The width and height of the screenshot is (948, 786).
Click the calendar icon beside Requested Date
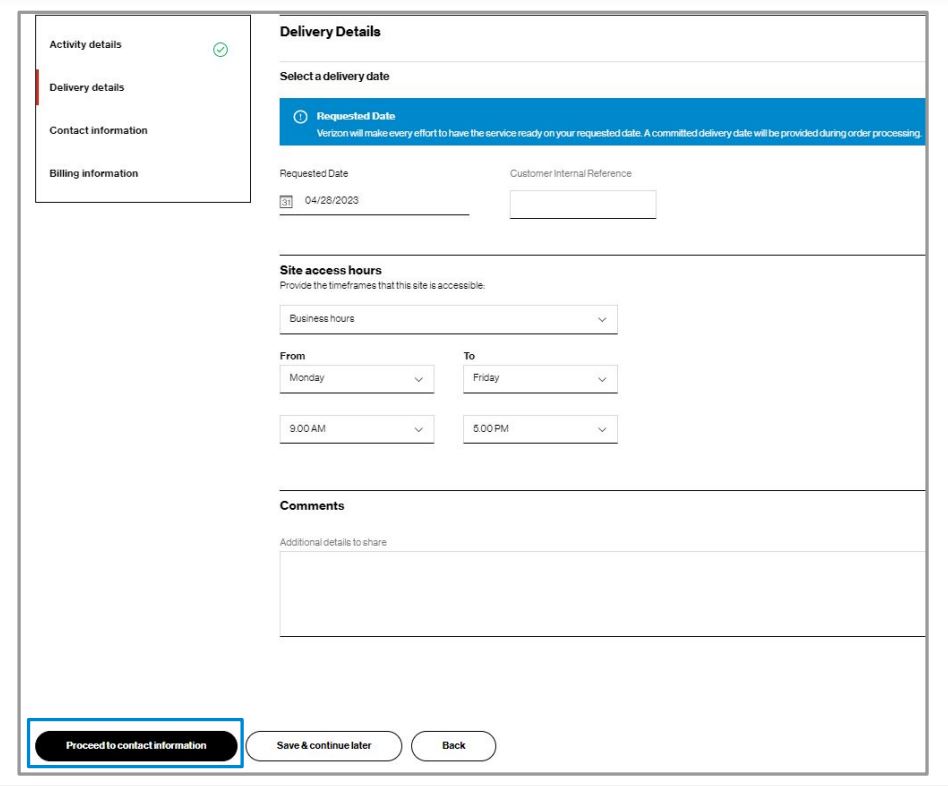(286, 201)
